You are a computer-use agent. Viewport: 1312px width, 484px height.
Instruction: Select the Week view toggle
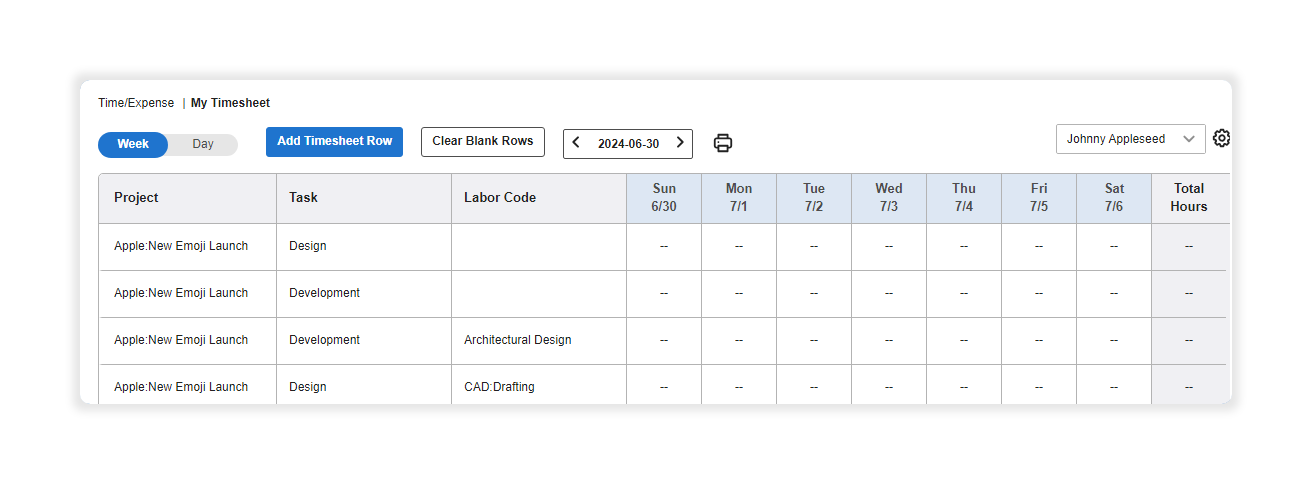pos(133,144)
